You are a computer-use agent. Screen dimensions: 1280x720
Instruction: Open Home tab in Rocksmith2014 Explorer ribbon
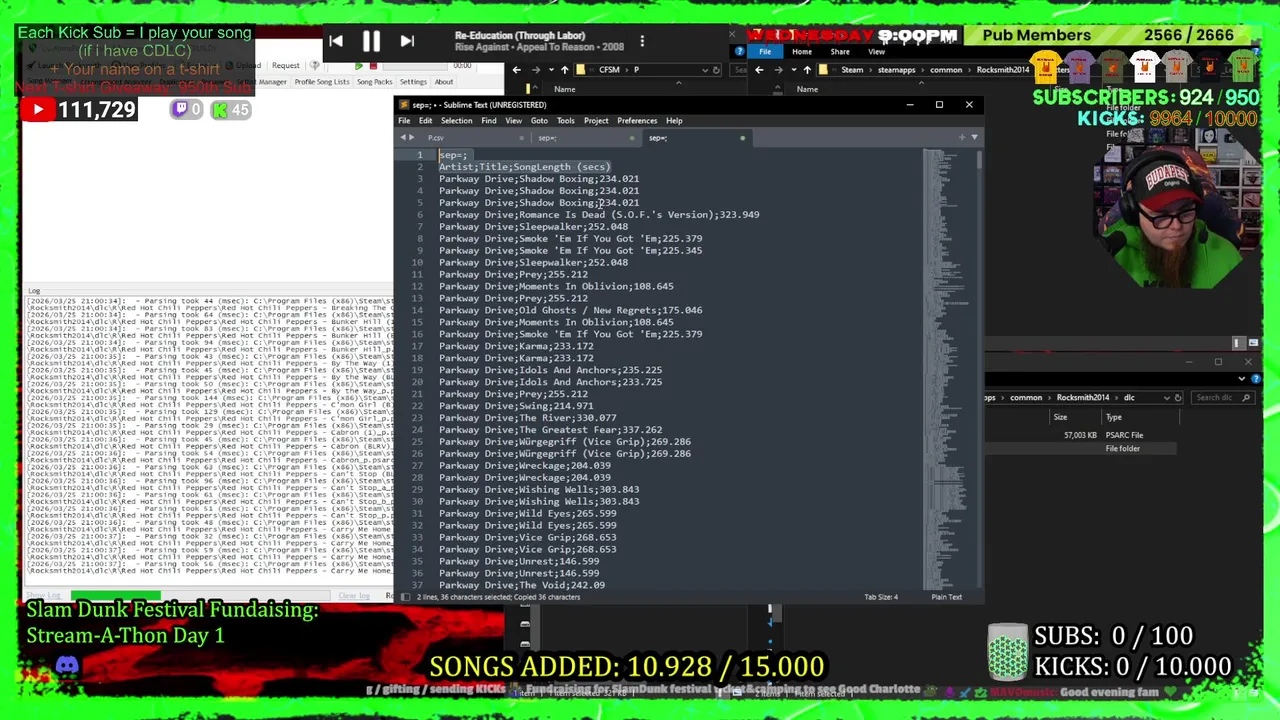(x=802, y=52)
